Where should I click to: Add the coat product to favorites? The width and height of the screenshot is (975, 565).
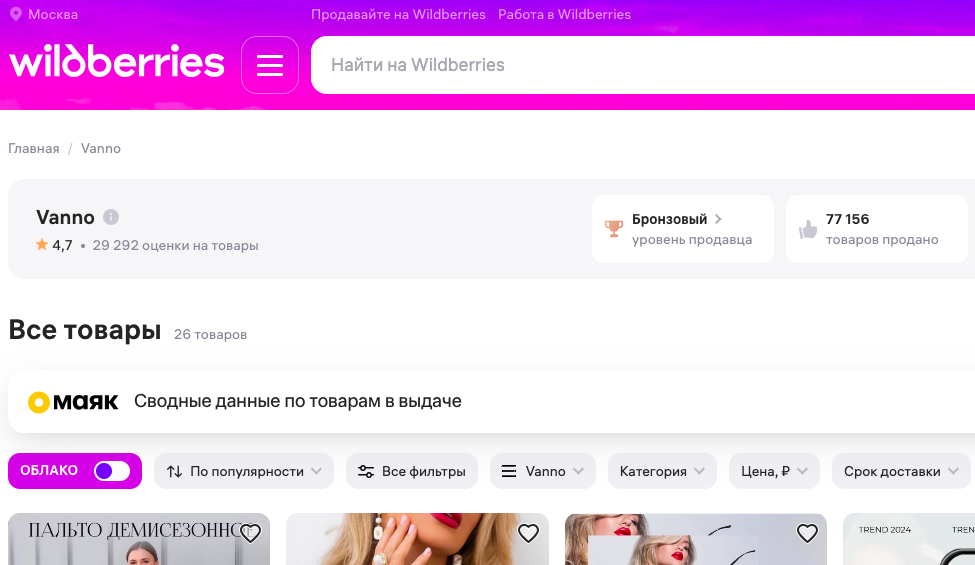pos(250,534)
